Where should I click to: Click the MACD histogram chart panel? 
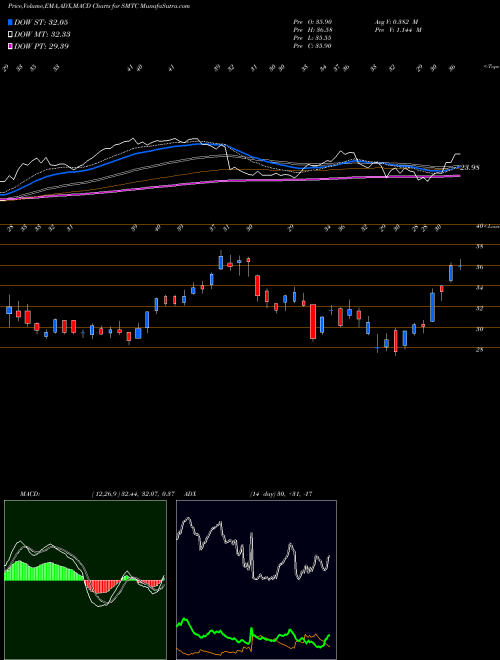coord(85,580)
